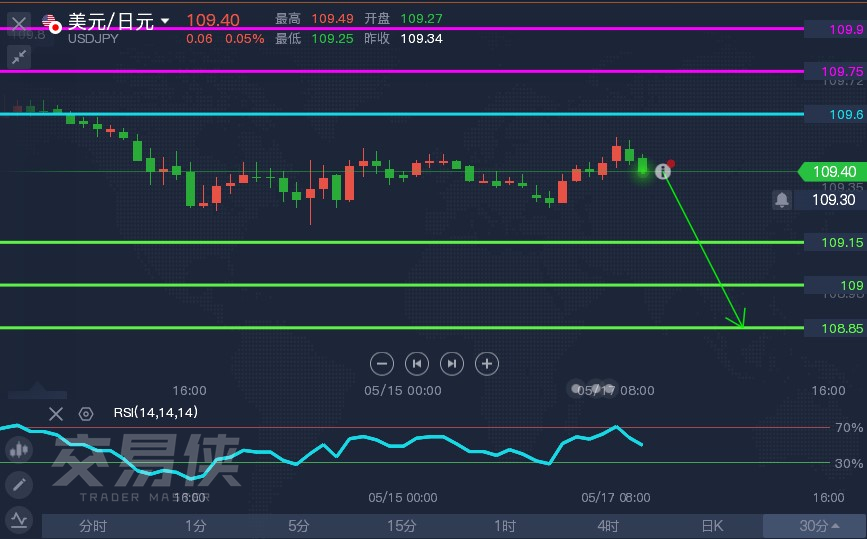The width and height of the screenshot is (867, 539).
Task: Open candlestick chart type icon in sidebar
Action: point(19,449)
